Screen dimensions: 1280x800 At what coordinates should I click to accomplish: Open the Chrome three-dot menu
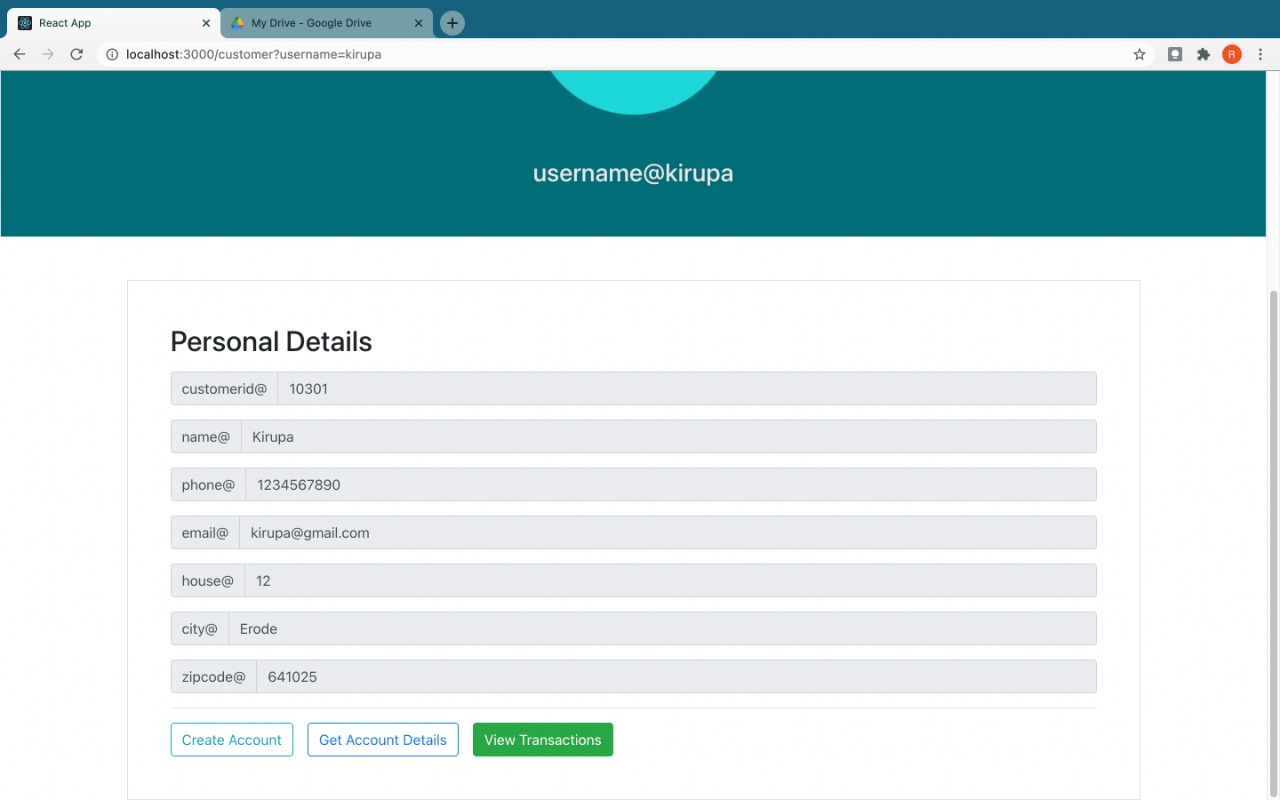tap(1260, 54)
